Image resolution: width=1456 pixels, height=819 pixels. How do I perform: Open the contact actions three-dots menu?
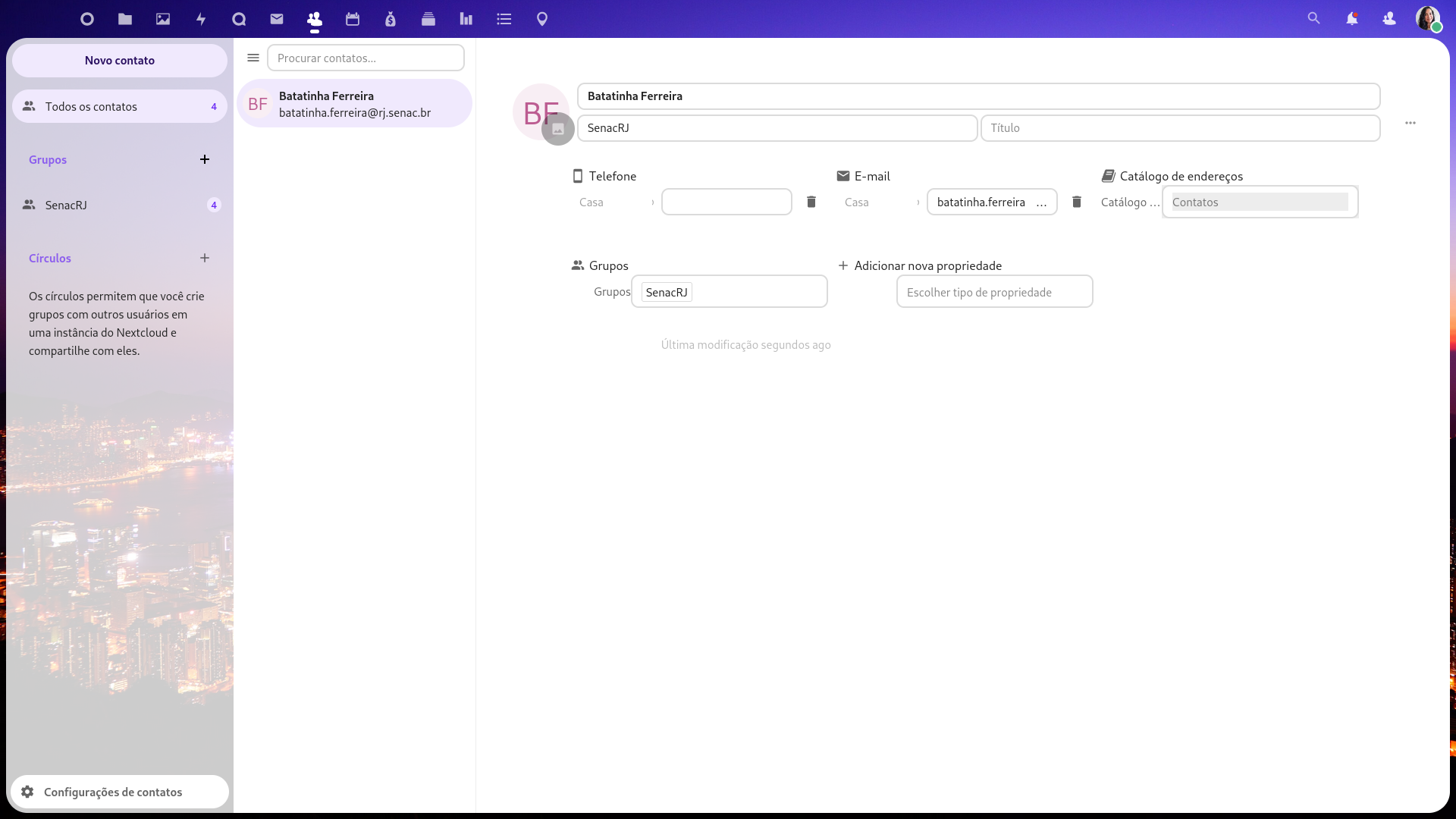[1410, 123]
